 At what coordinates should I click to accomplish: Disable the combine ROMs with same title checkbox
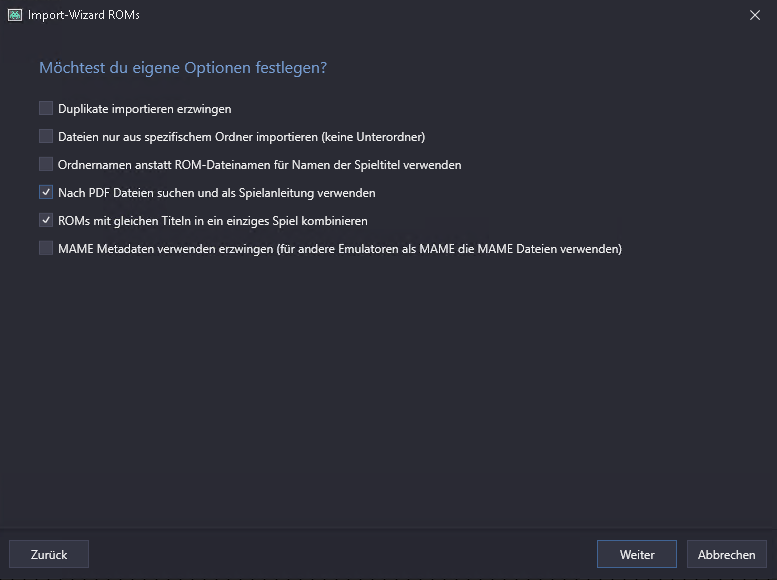point(46,220)
